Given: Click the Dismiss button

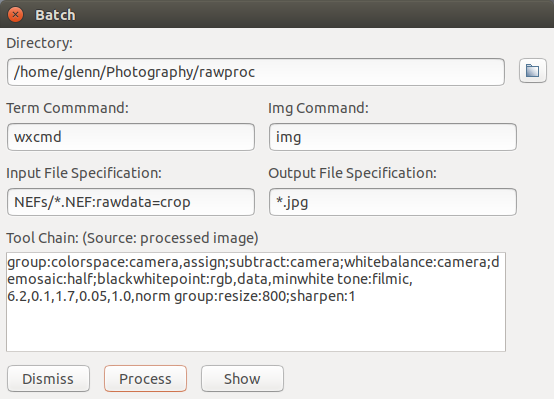Looking at the screenshot, I should click(x=48, y=379).
